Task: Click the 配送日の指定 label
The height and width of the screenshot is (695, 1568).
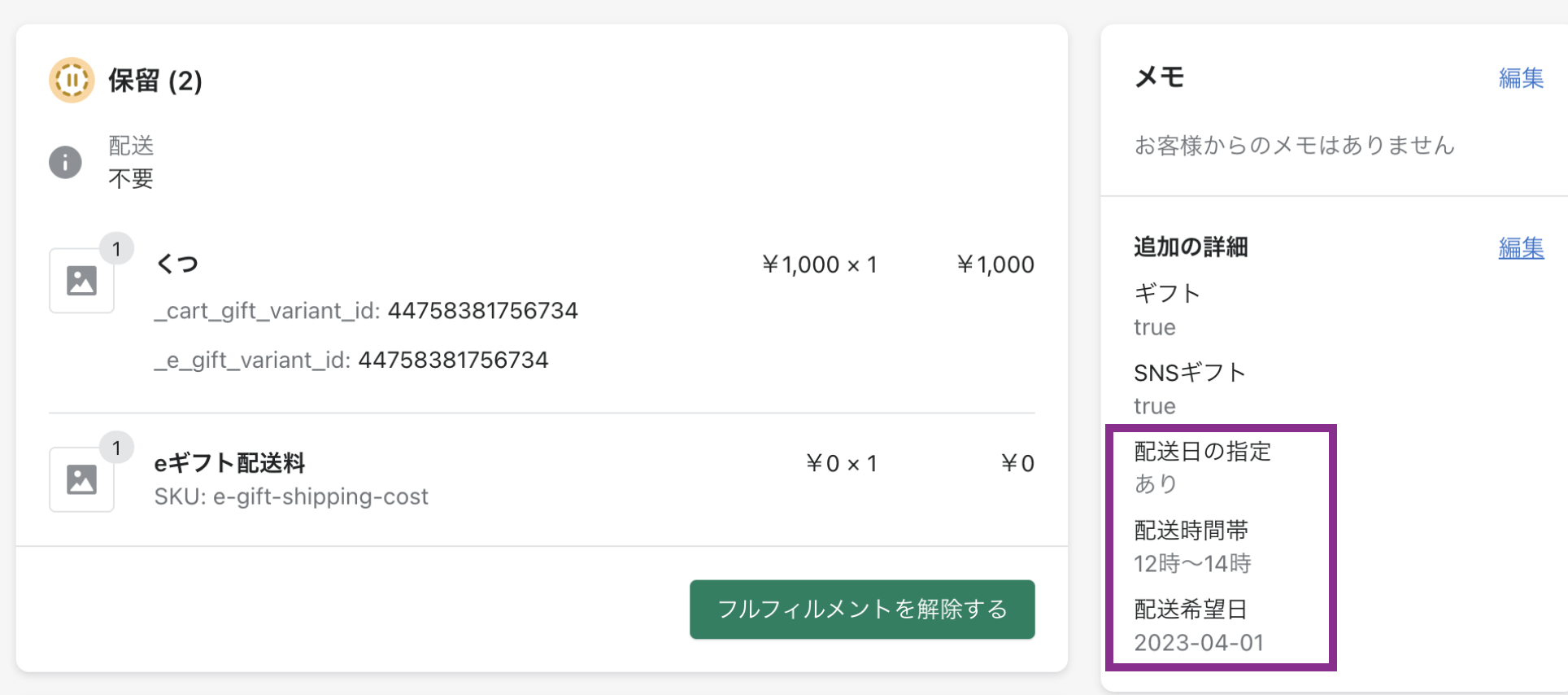Action: 1202,452
